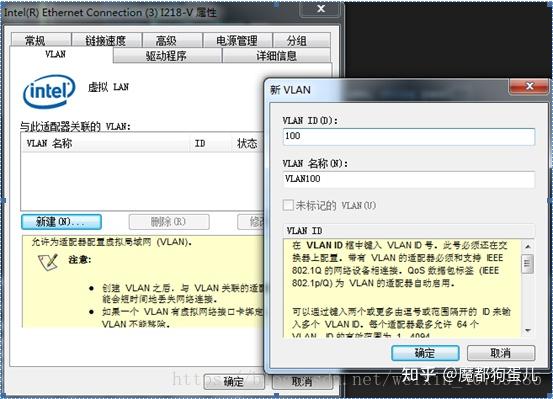Click 取消 in the properties window
553x399 pixels.
pos(303,381)
